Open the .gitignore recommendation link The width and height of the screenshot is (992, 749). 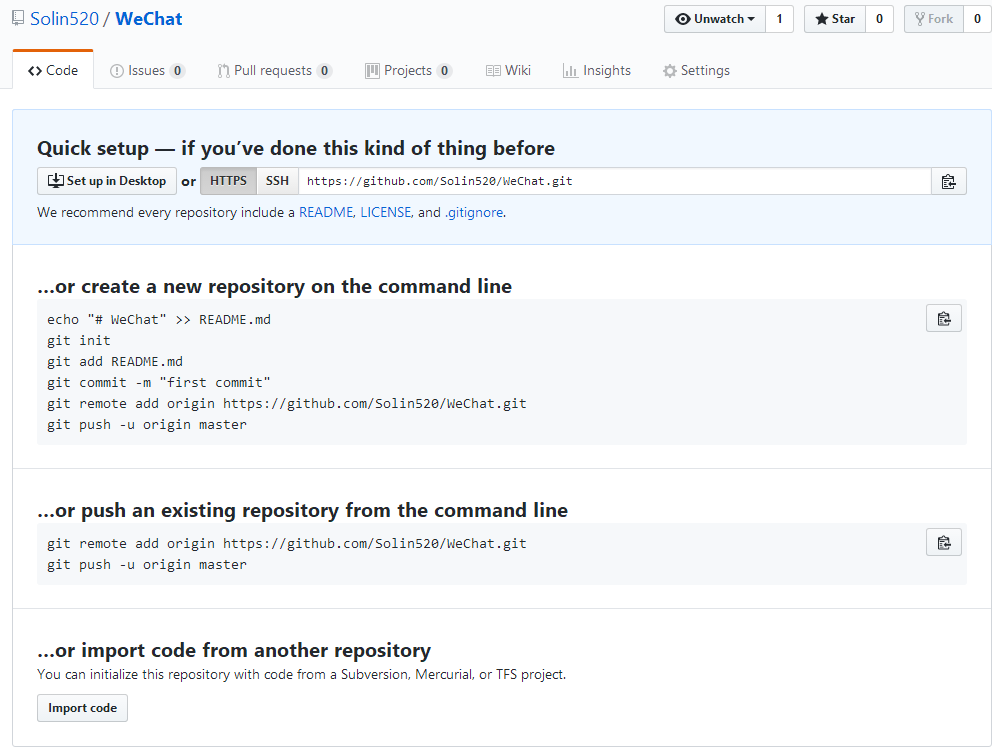(474, 213)
